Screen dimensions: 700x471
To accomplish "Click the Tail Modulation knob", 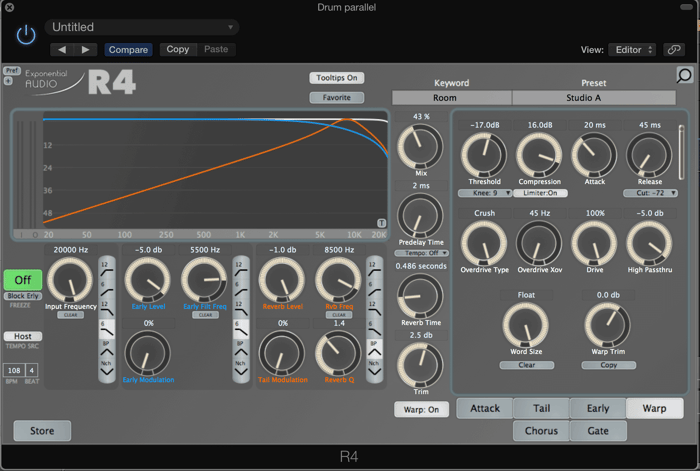I will pyautogui.click(x=282, y=353).
